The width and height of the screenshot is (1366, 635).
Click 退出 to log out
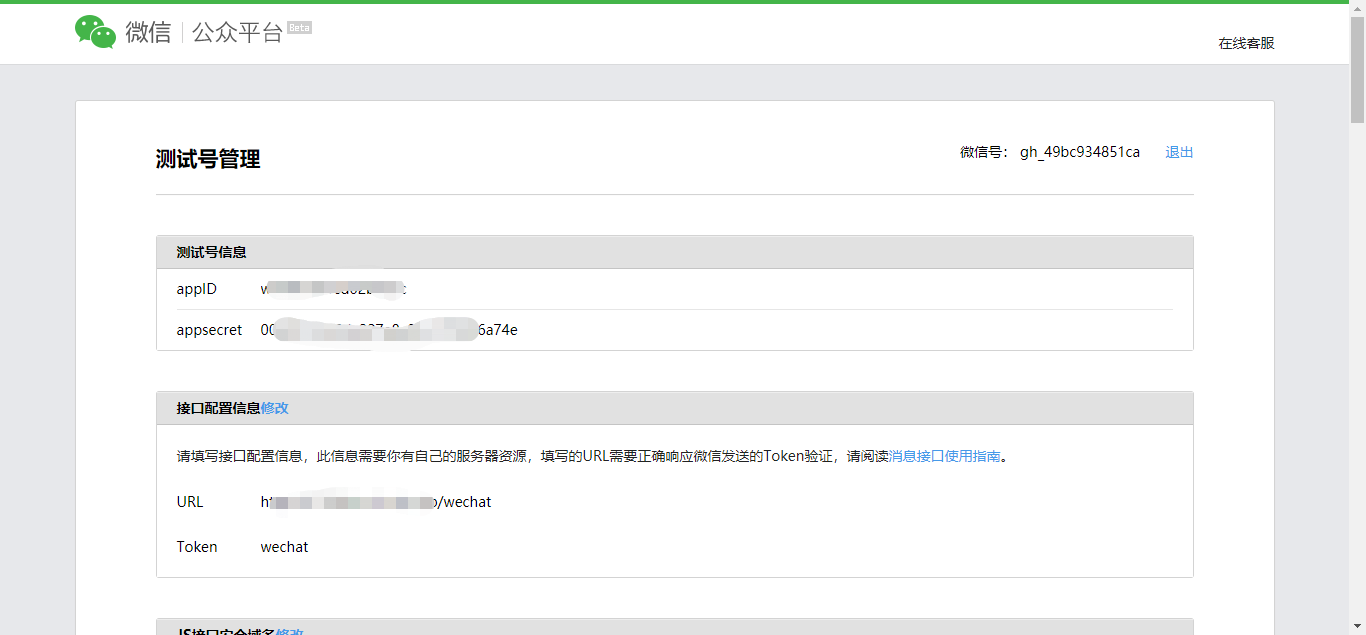[x=1179, y=152]
